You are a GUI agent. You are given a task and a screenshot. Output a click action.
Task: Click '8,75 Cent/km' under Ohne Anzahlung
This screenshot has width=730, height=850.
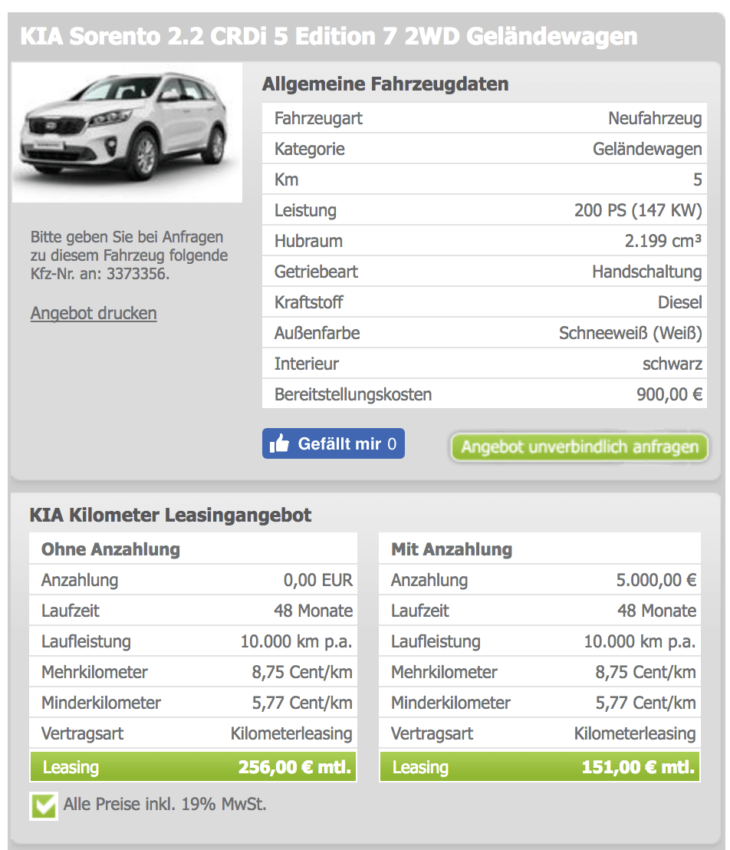[302, 672]
